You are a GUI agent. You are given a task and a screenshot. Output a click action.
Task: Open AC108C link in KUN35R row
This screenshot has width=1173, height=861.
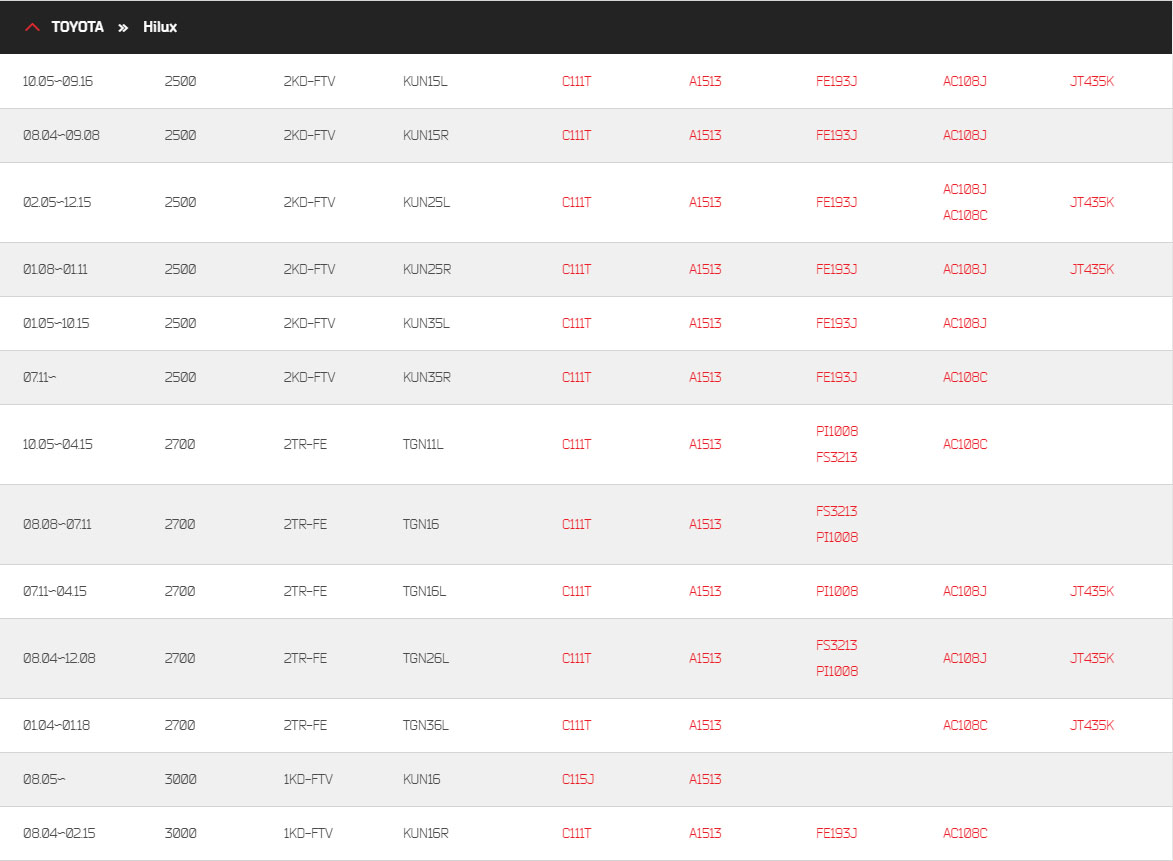(965, 377)
